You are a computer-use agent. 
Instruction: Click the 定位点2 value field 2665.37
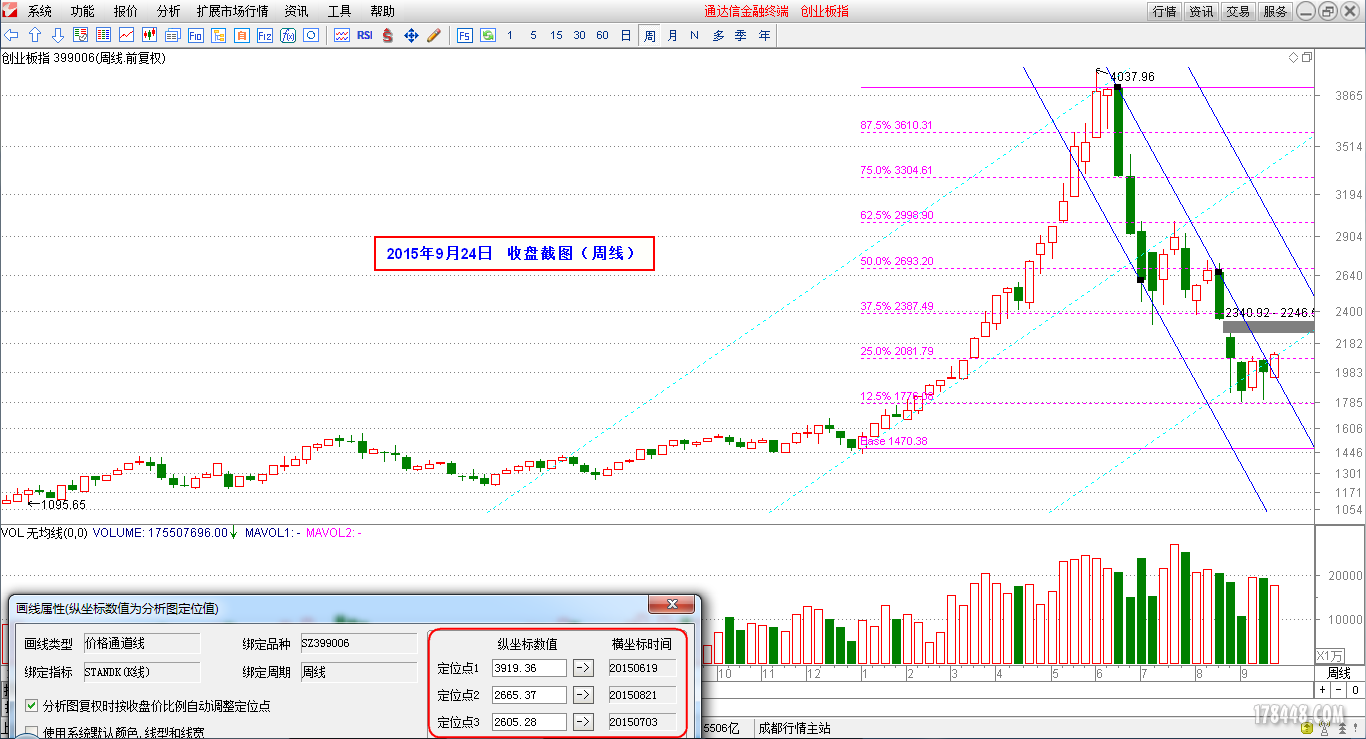pos(529,695)
